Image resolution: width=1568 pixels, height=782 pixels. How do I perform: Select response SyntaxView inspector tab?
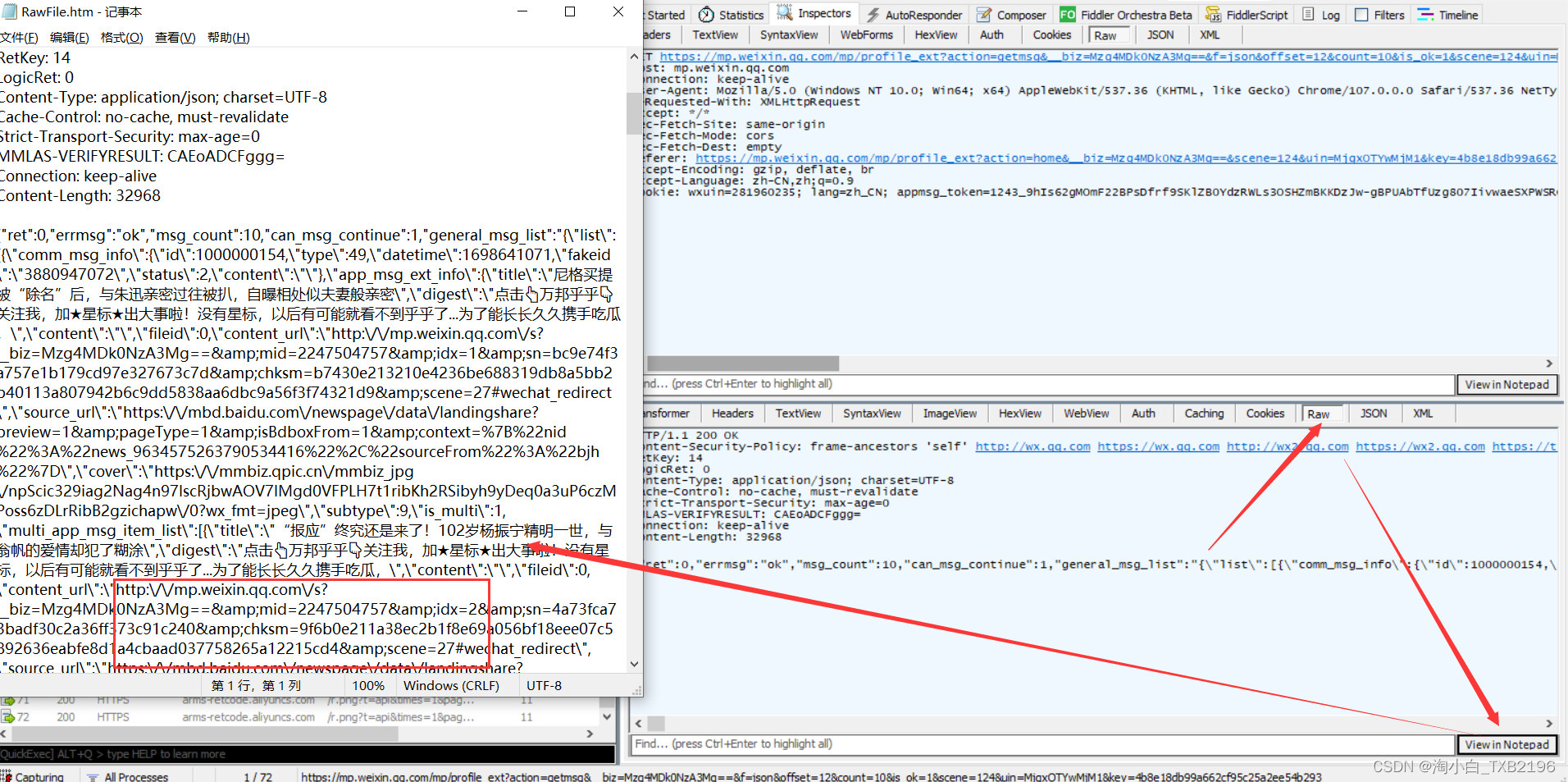[872, 414]
